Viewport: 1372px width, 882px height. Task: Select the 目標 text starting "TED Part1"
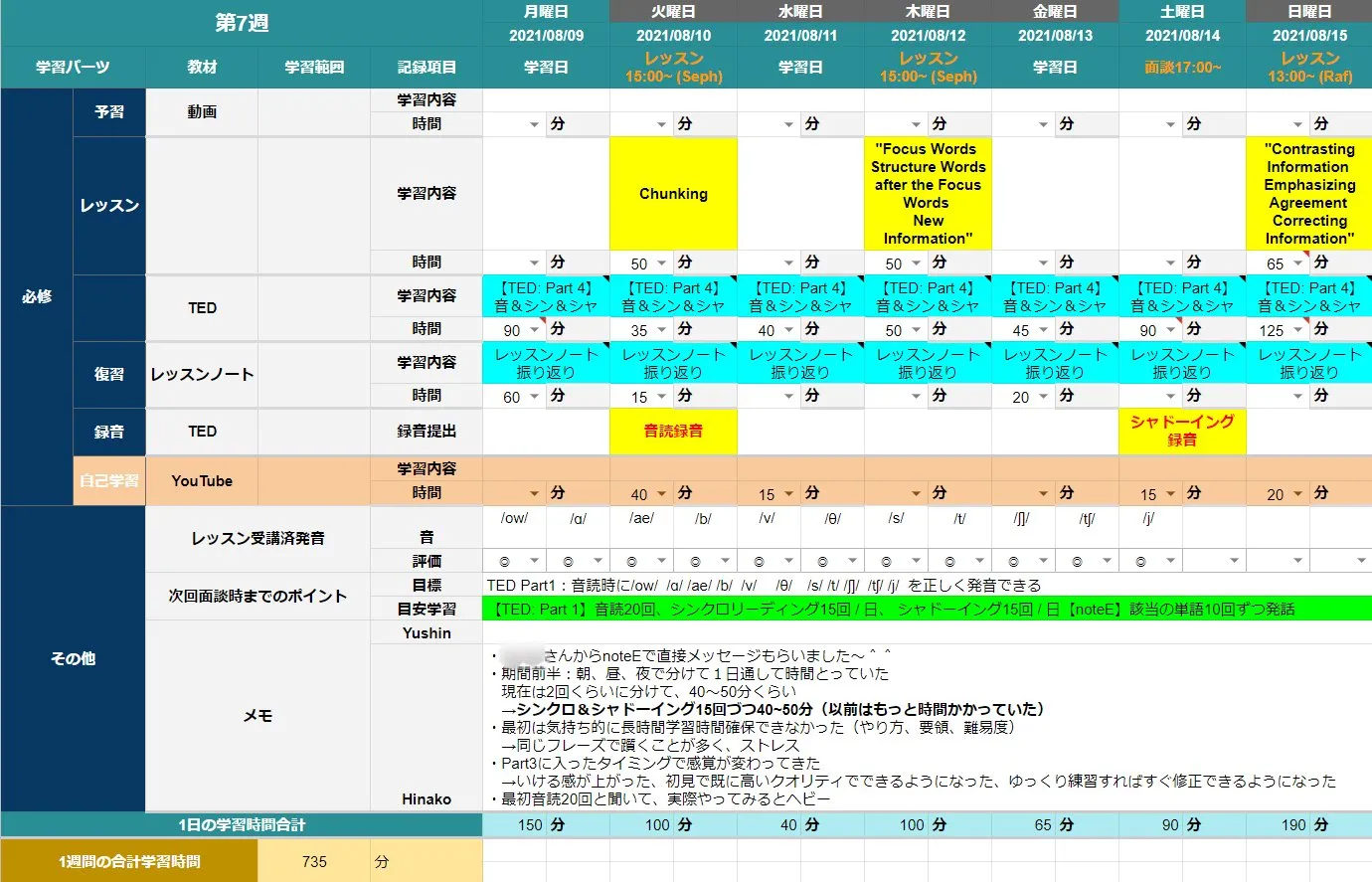(764, 585)
